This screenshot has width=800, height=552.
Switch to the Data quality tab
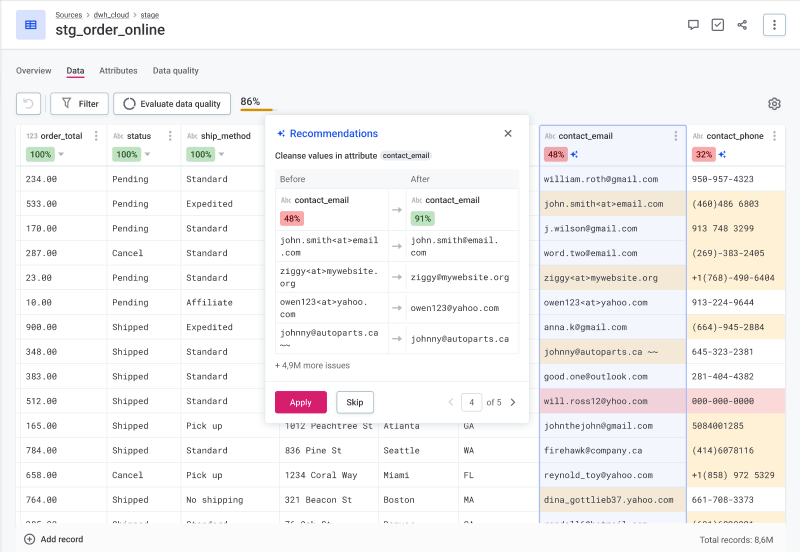click(175, 71)
